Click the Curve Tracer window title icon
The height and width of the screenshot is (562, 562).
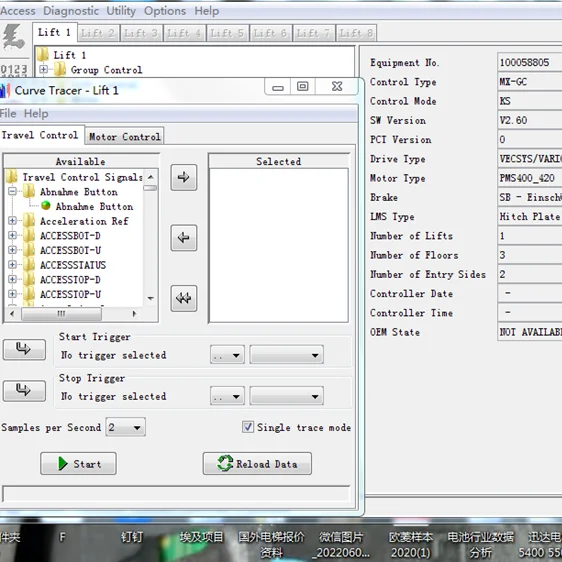[5, 90]
